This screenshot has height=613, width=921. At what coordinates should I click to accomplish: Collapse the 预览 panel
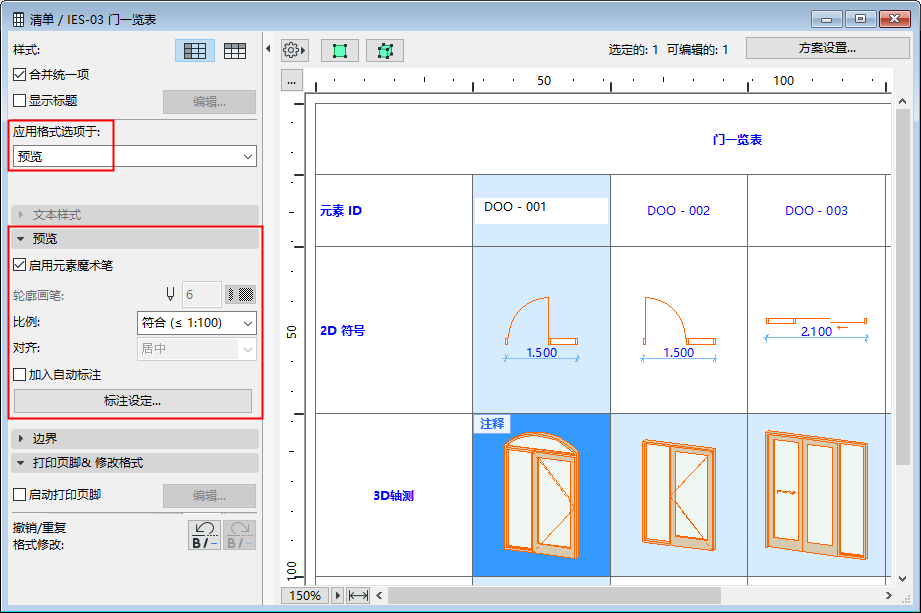tap(135, 239)
